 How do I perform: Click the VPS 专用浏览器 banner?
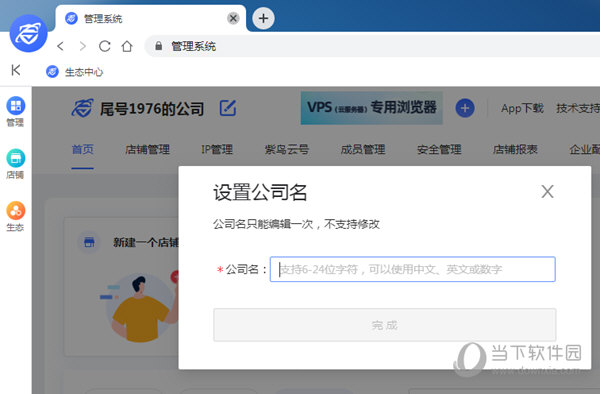(x=372, y=108)
